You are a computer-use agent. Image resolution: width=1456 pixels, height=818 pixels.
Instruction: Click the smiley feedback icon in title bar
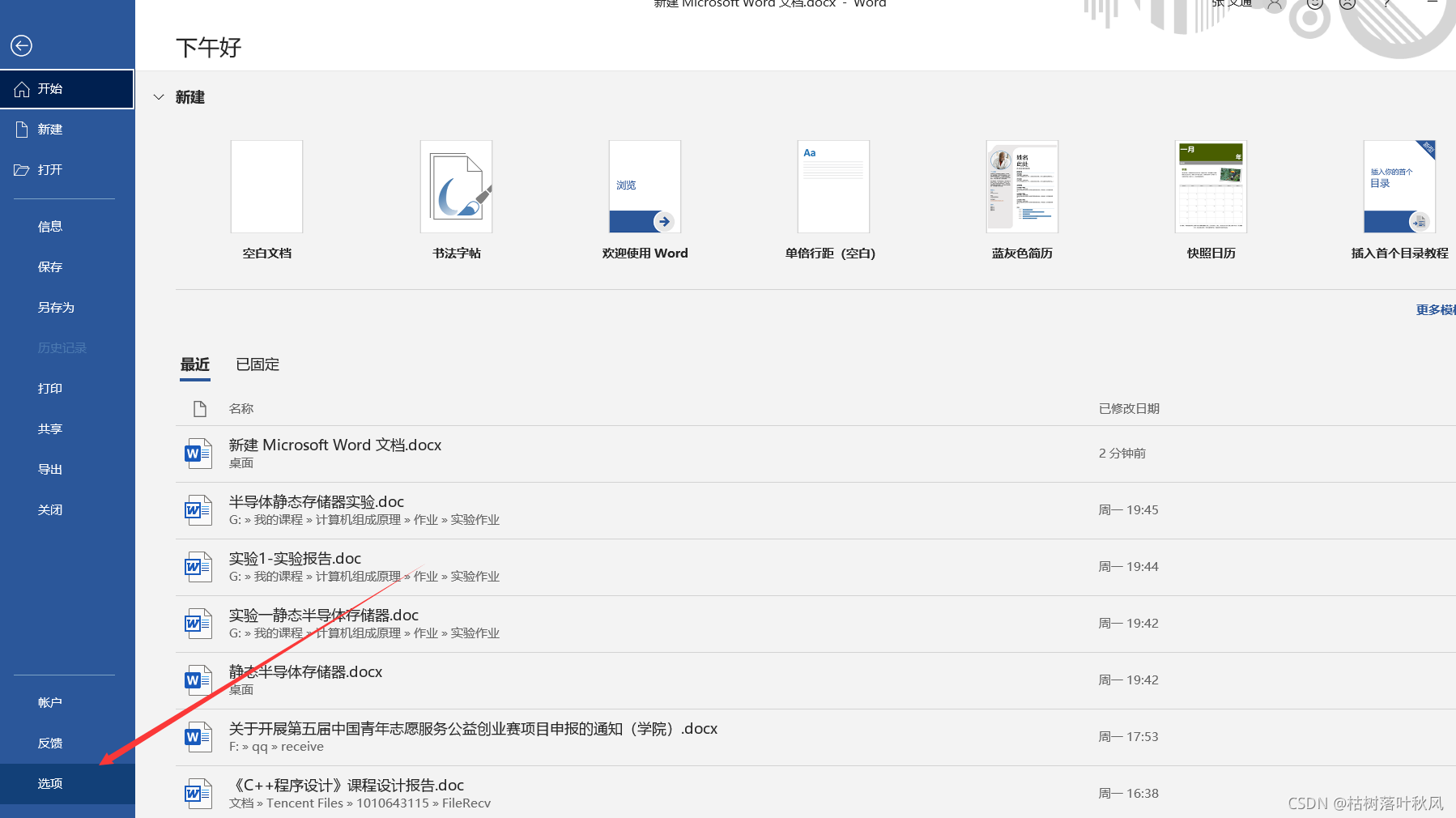point(1315,3)
